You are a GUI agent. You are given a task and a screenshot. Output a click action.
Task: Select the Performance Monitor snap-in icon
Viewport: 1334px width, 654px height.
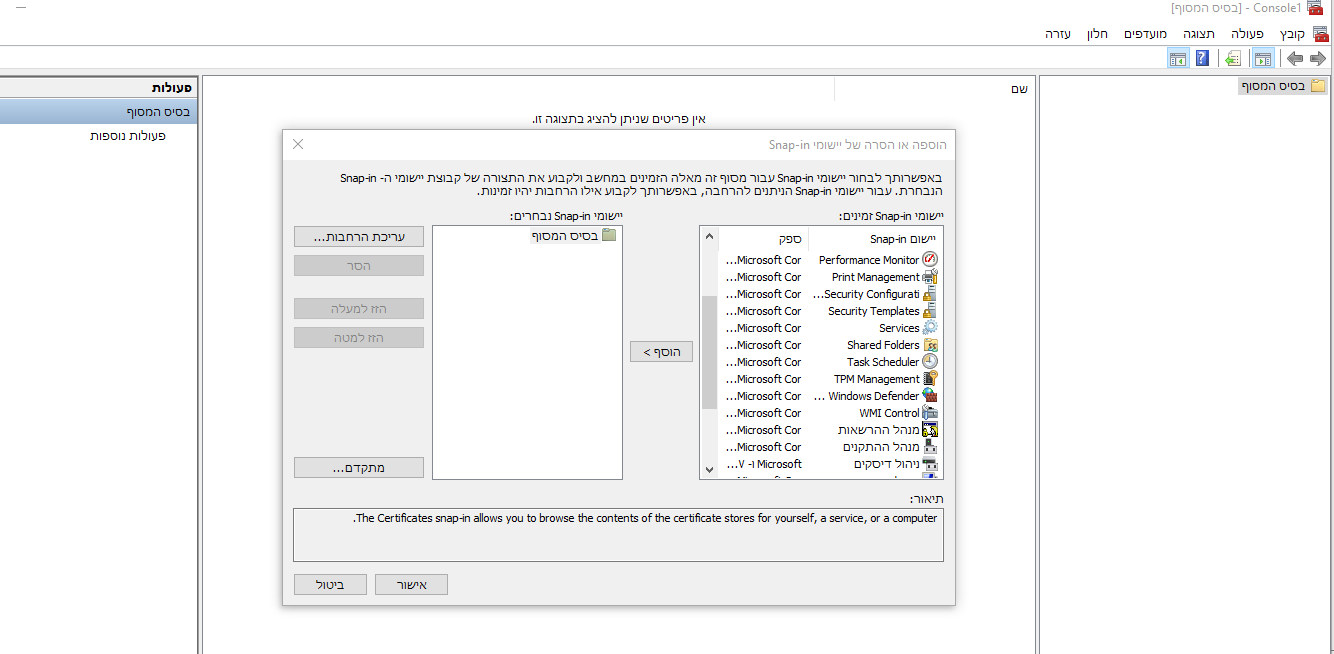930,260
